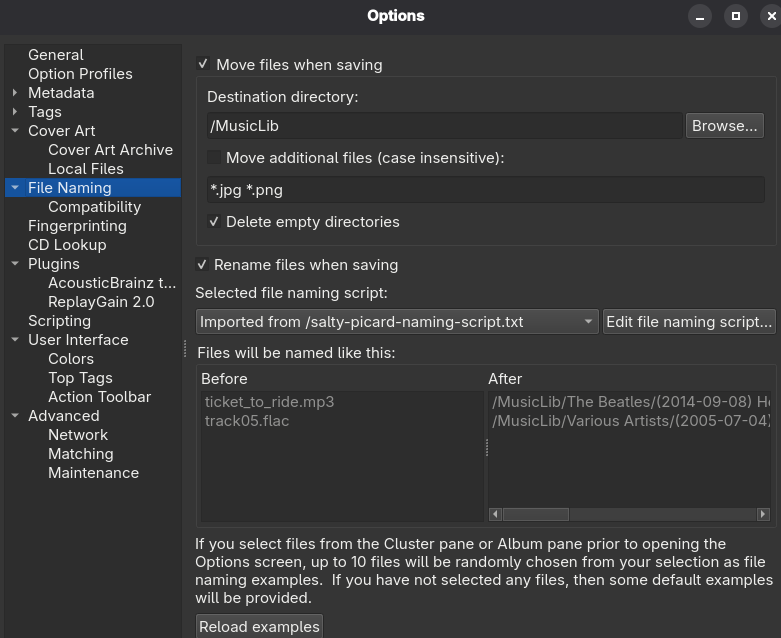
Task: Expand the Metadata tree section
Action: coord(16,93)
